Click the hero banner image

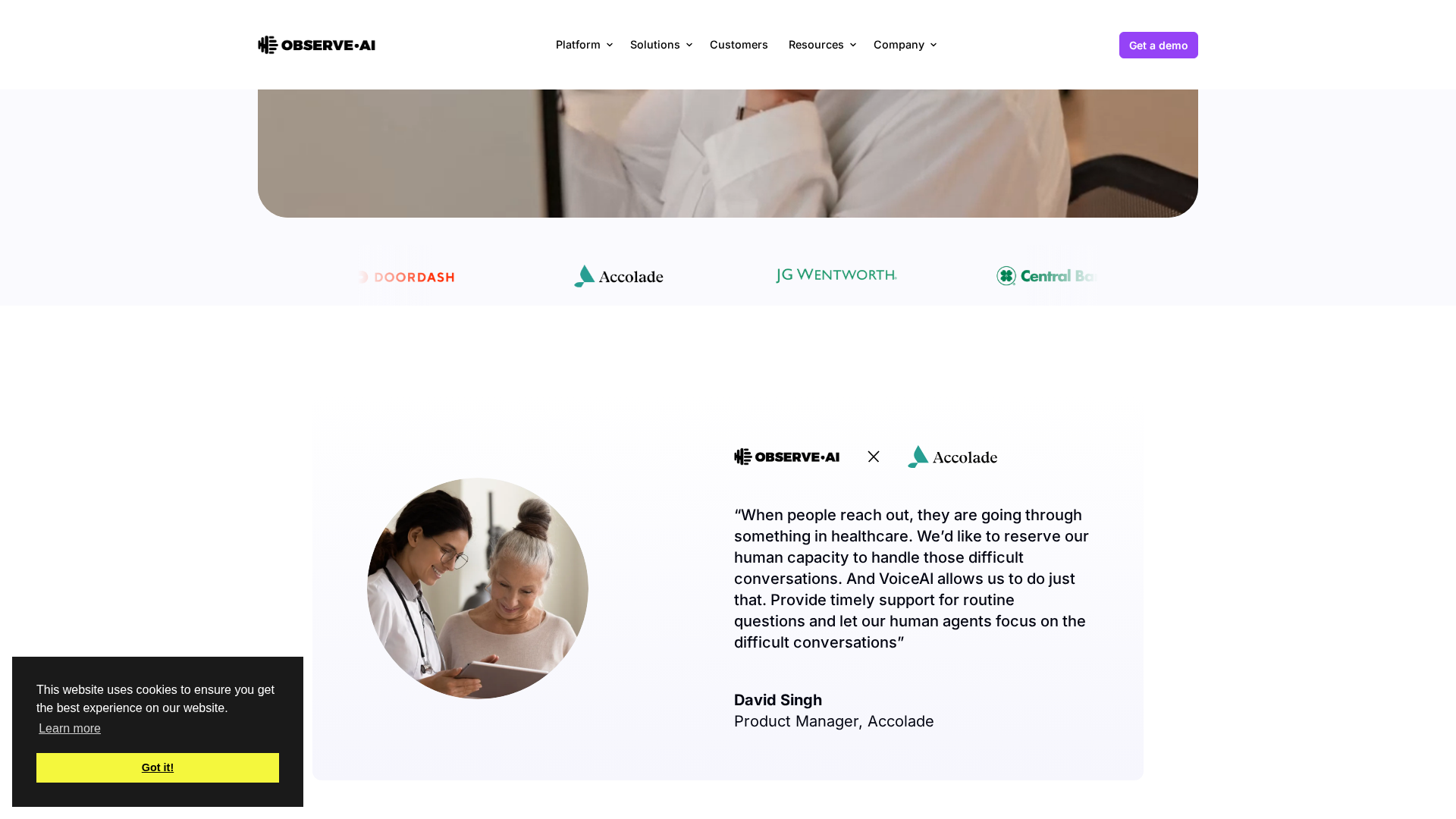[x=728, y=153]
